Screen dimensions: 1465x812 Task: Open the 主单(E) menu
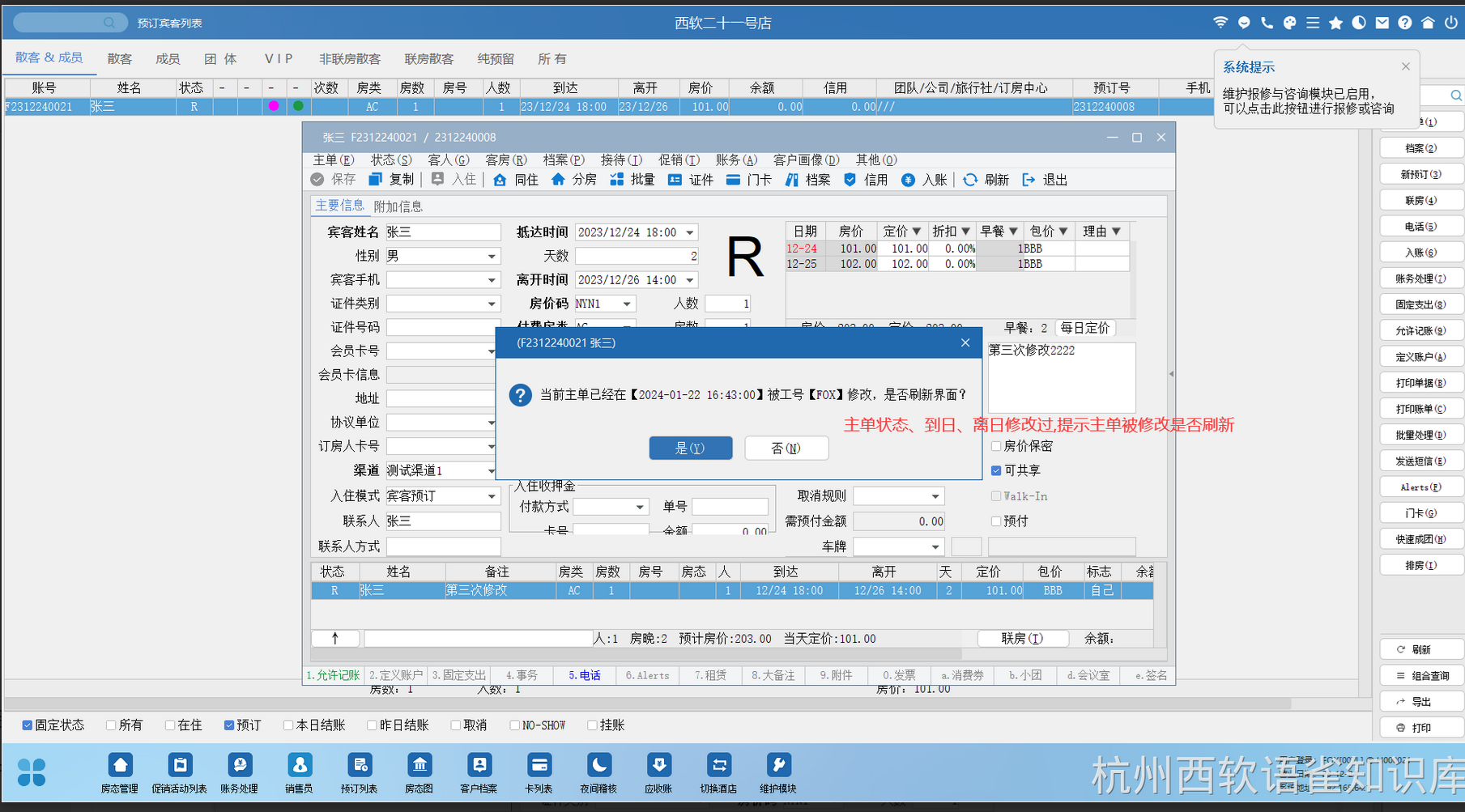[x=334, y=160]
